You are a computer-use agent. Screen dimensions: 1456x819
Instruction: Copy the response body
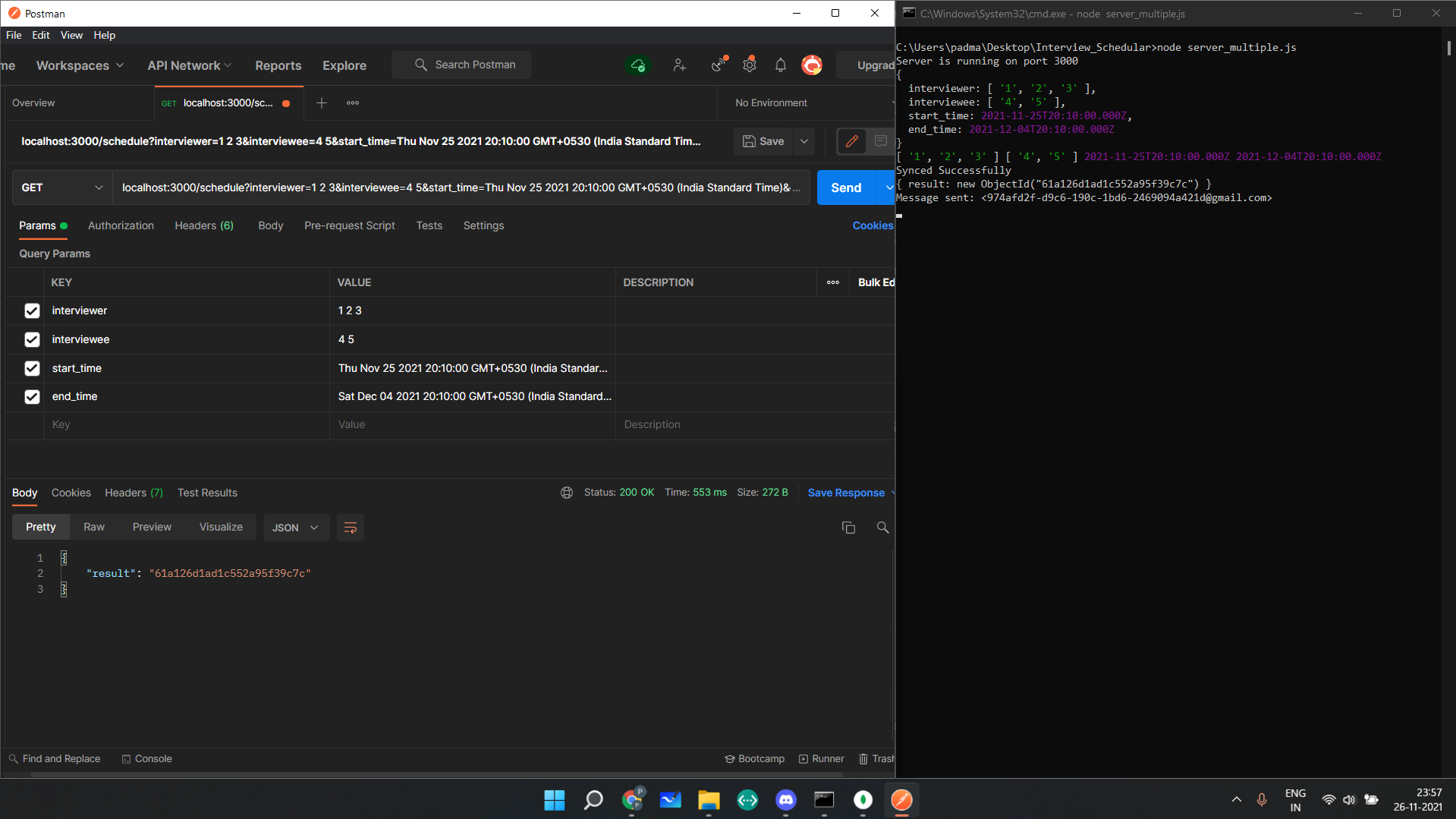click(849, 528)
